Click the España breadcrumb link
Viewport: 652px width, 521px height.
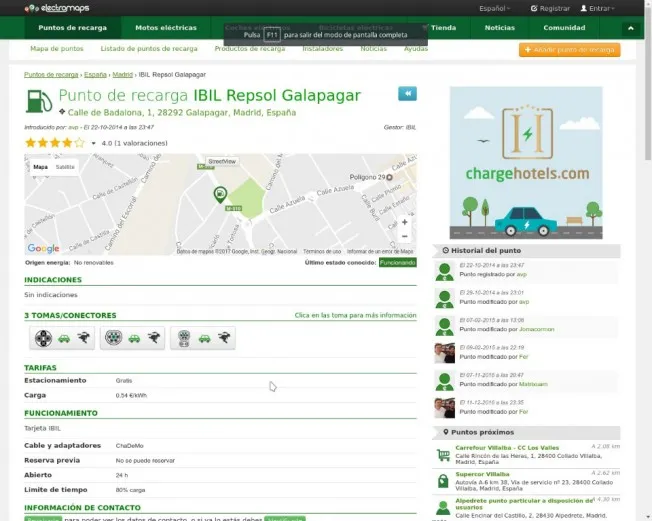click(x=95, y=74)
